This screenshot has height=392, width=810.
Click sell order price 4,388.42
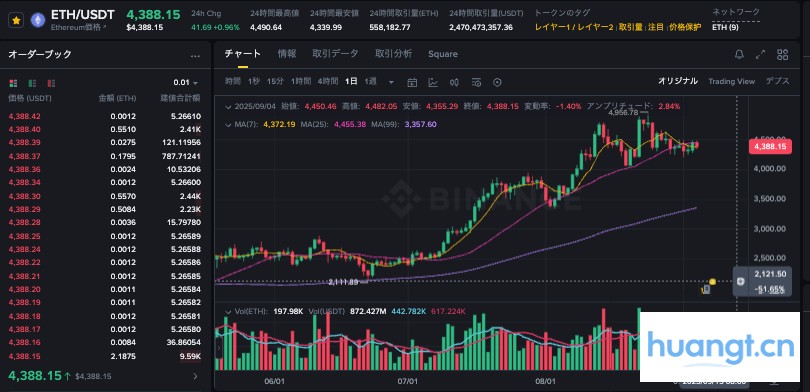click(24, 116)
